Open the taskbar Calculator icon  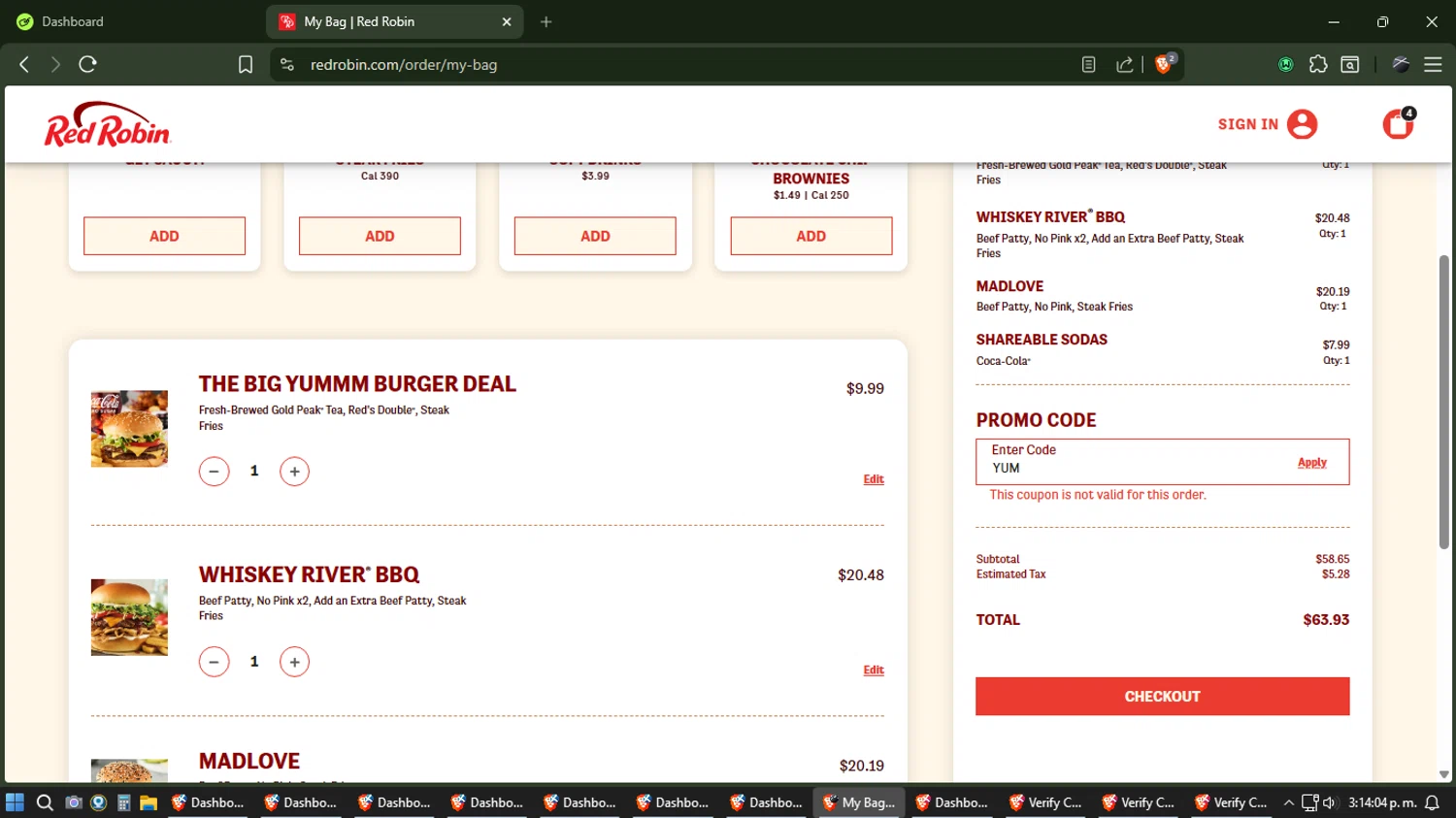click(123, 802)
